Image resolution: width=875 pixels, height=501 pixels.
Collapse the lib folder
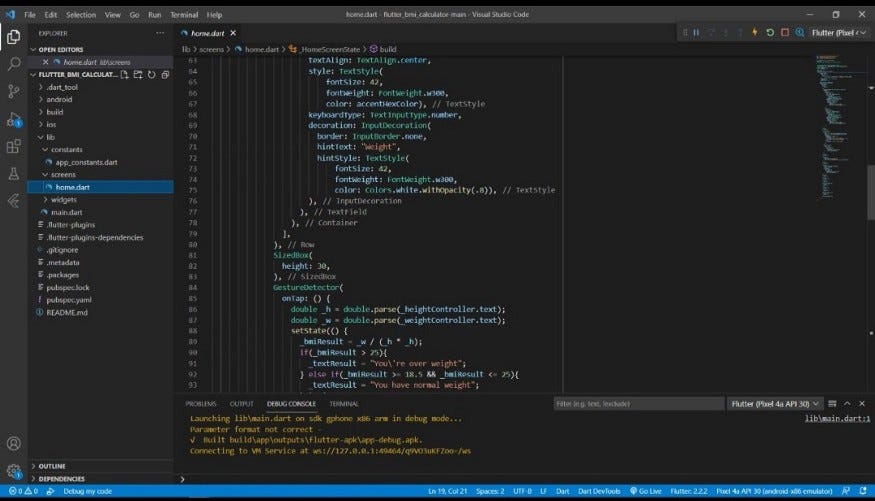click(x=50, y=137)
